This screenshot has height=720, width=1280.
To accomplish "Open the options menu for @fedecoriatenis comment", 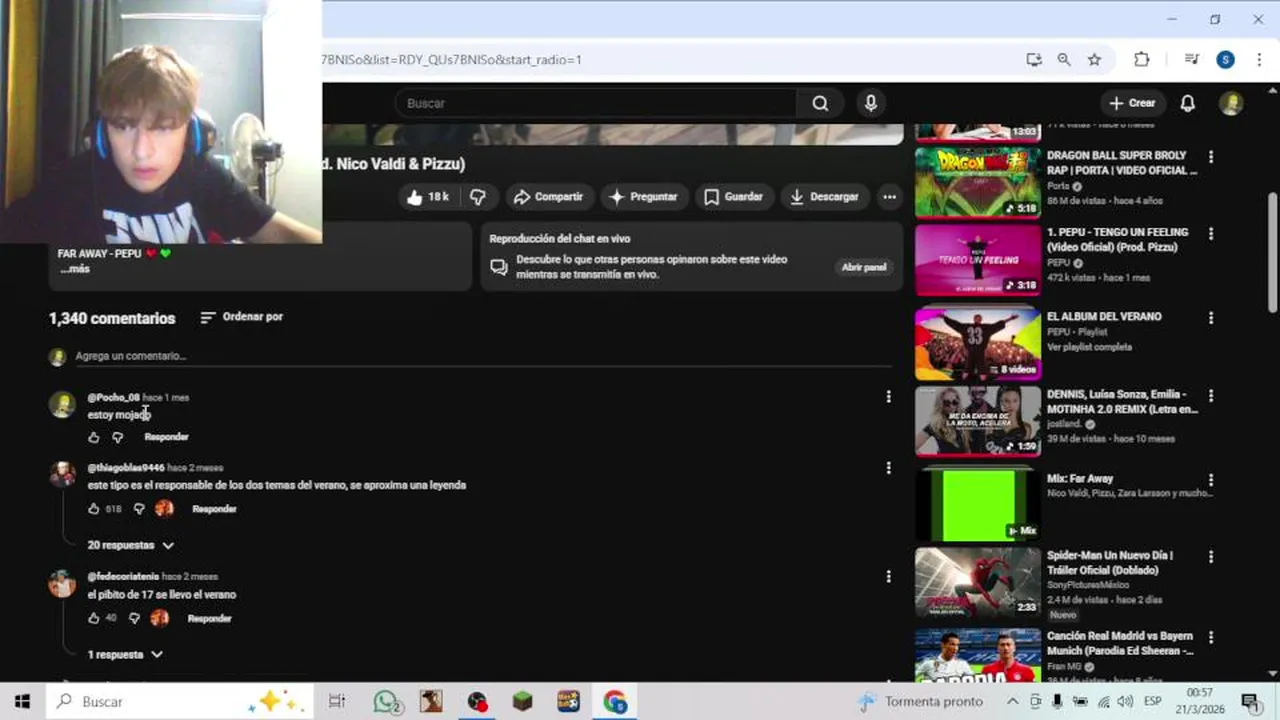I will 888,576.
